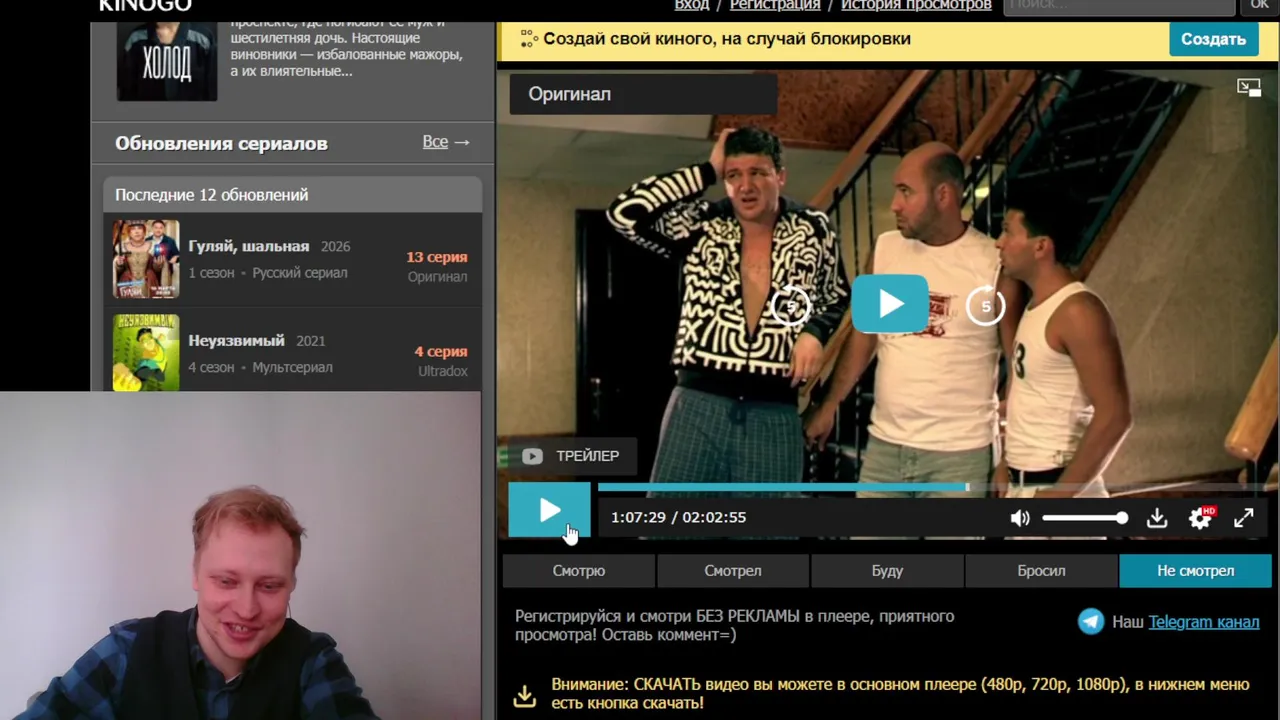1280x720 pixels.
Task: Click the YouTube icon beside ТРЕЙЛЕР
Action: (x=532, y=456)
